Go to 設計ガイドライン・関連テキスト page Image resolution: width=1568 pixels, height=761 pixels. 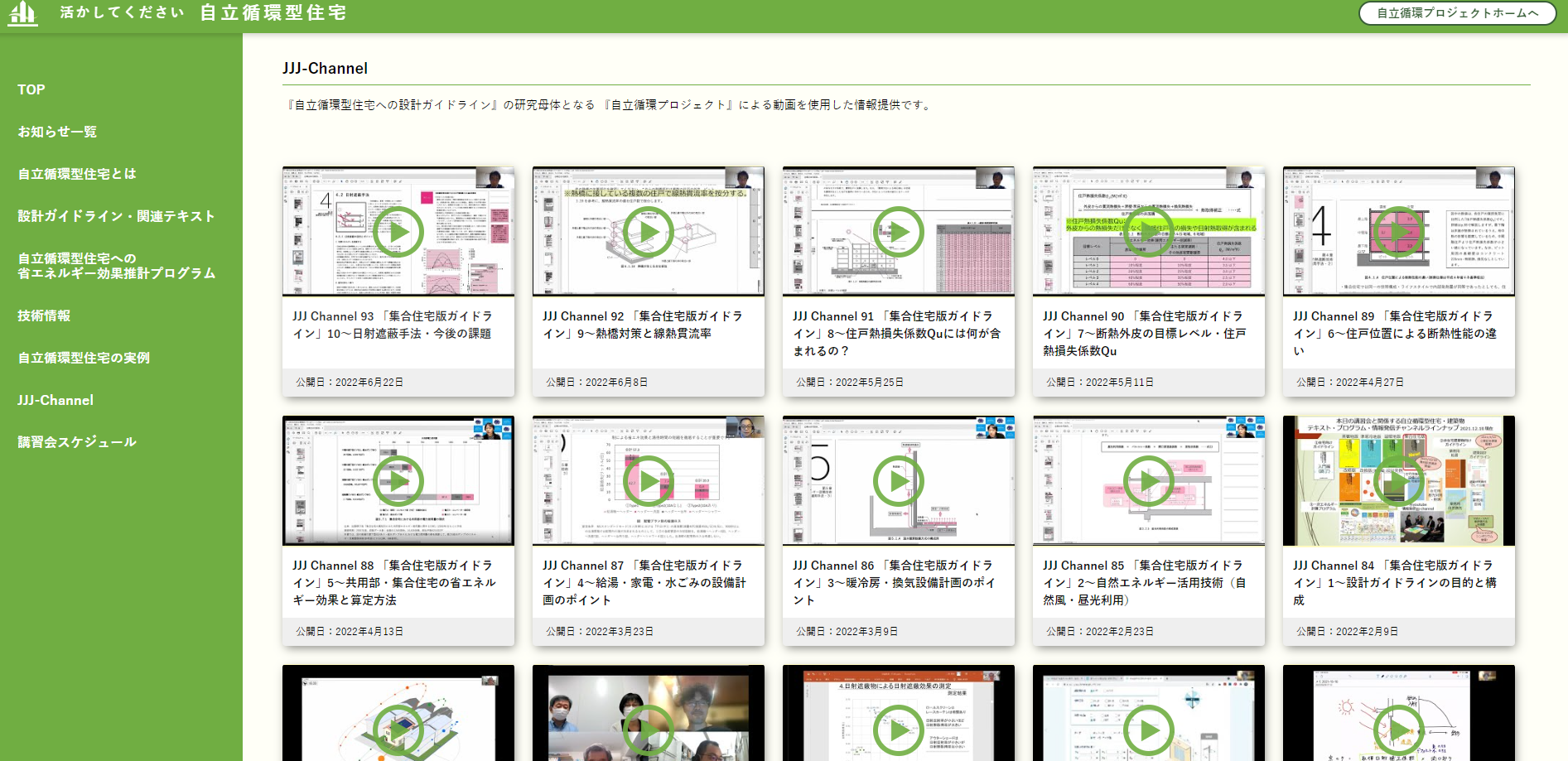(x=116, y=216)
